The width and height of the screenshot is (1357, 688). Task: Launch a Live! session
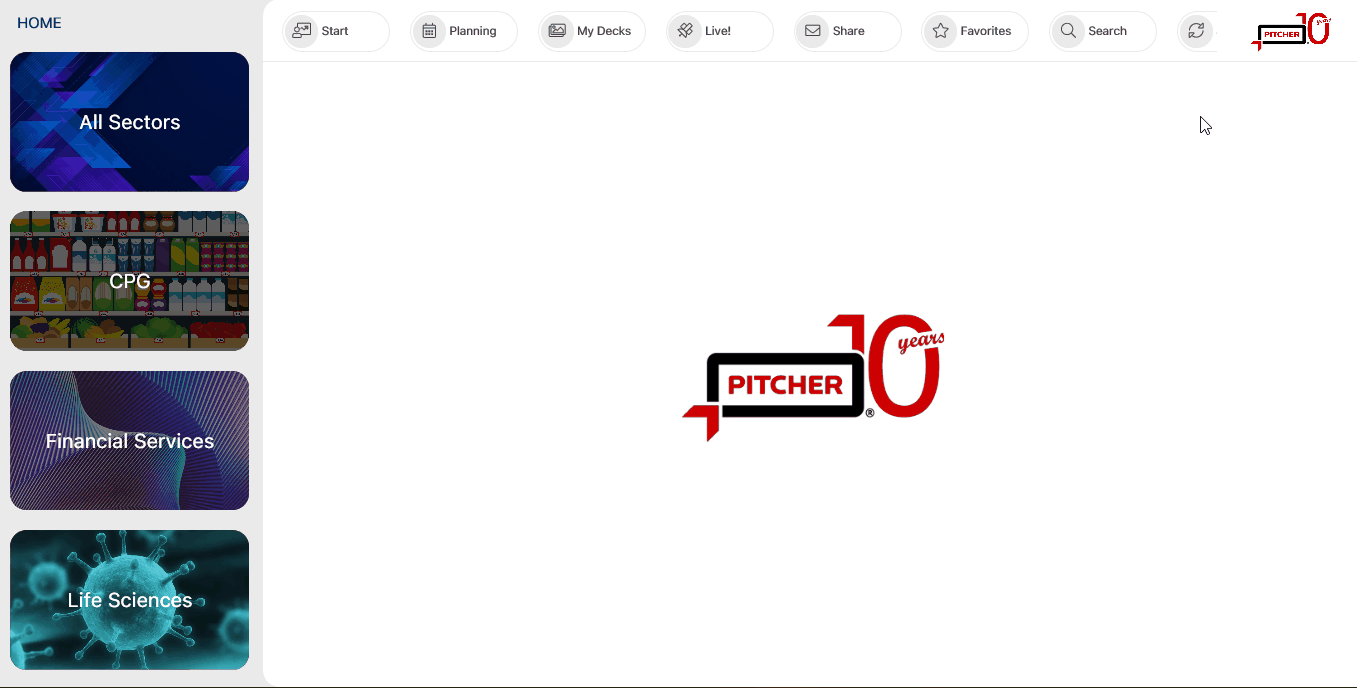(718, 31)
